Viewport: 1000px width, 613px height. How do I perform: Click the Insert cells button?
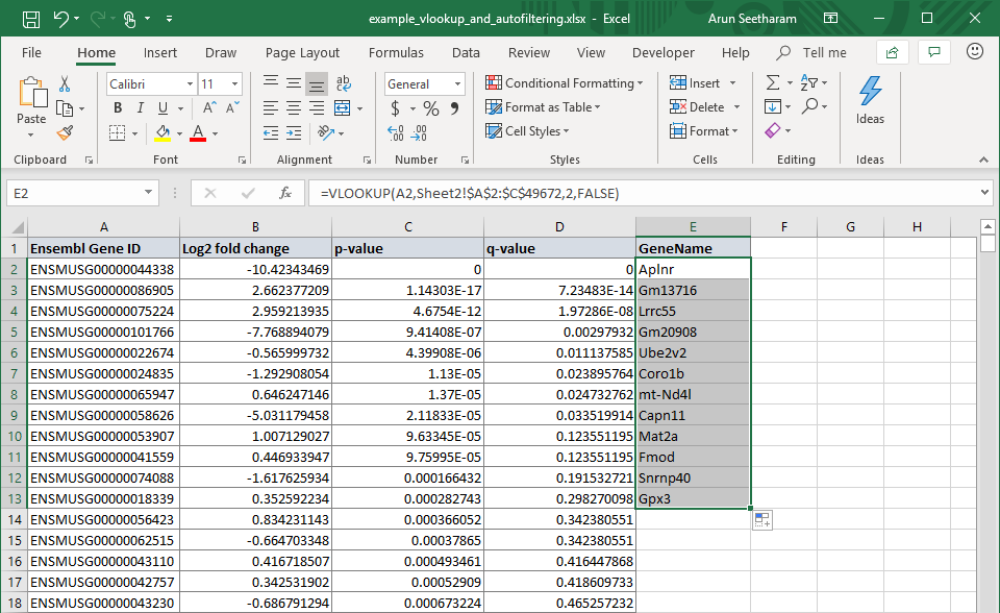pyautogui.click(x=695, y=83)
